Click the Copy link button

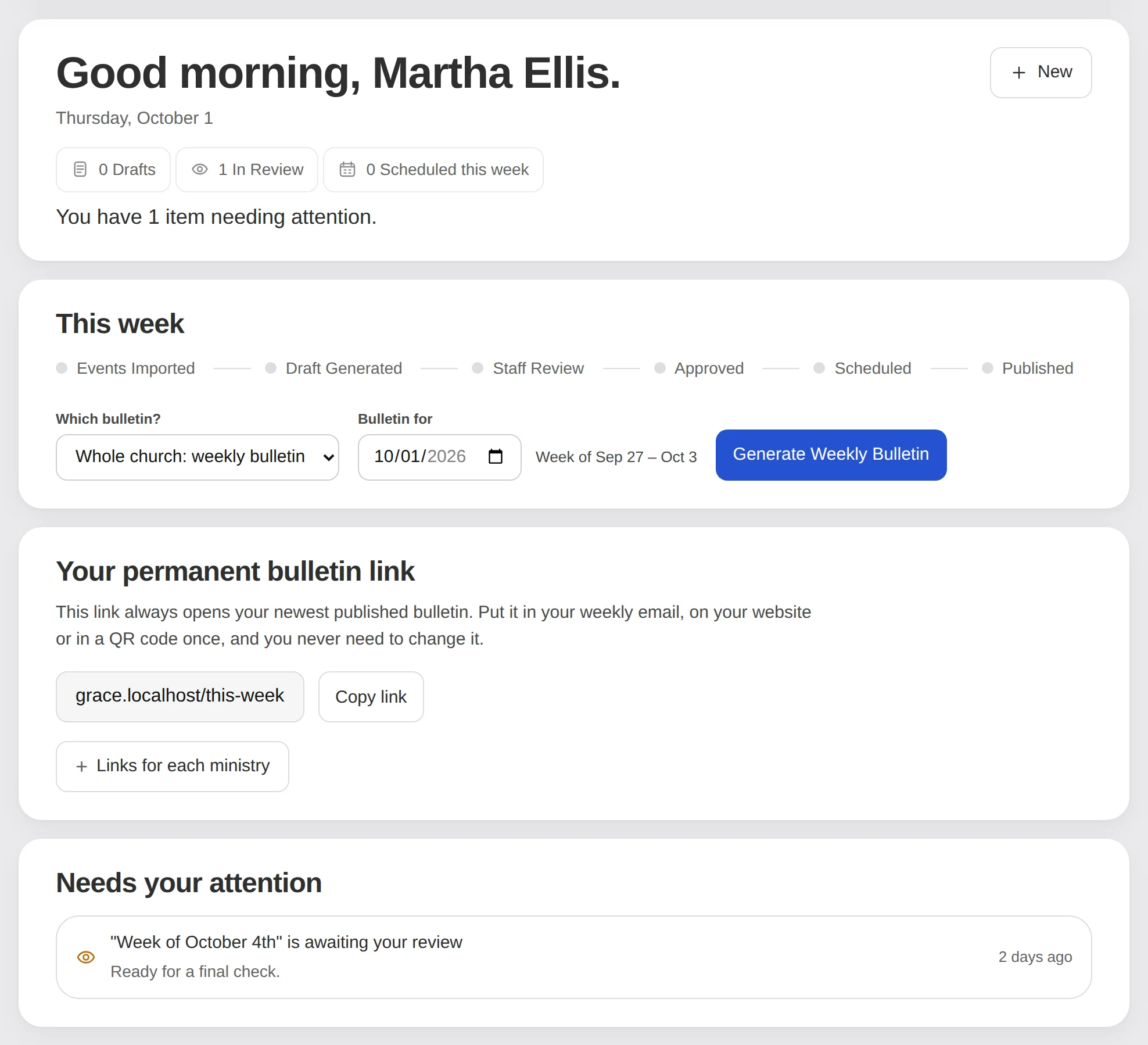(x=371, y=697)
